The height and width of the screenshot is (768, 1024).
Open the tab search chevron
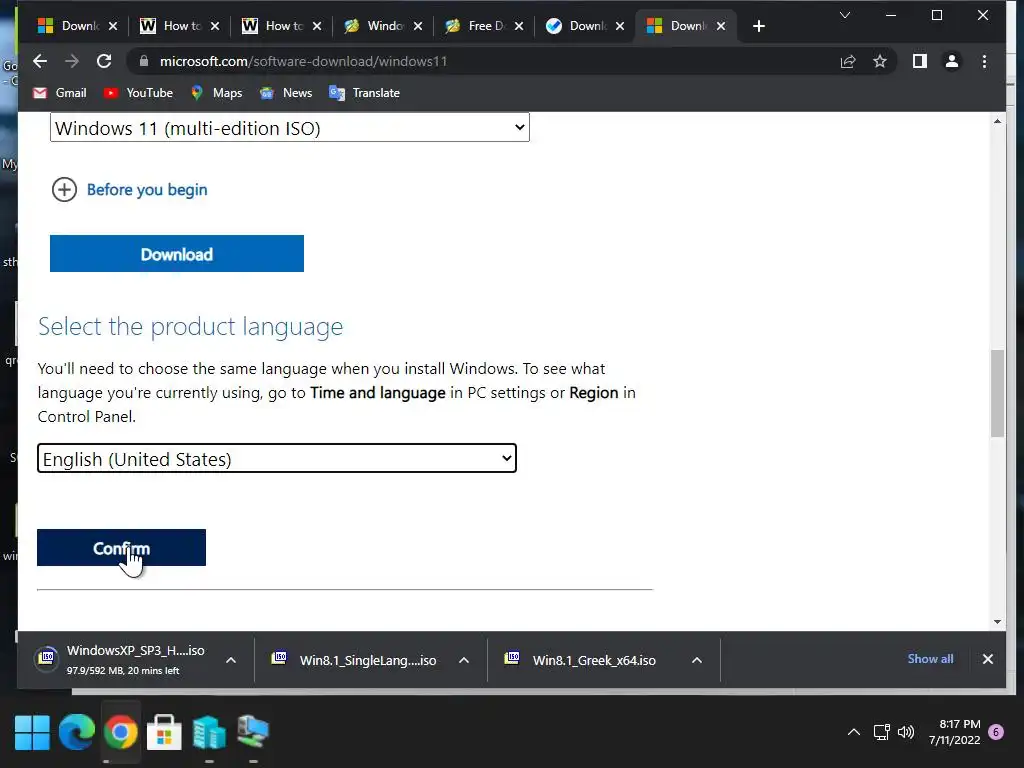[x=844, y=15]
